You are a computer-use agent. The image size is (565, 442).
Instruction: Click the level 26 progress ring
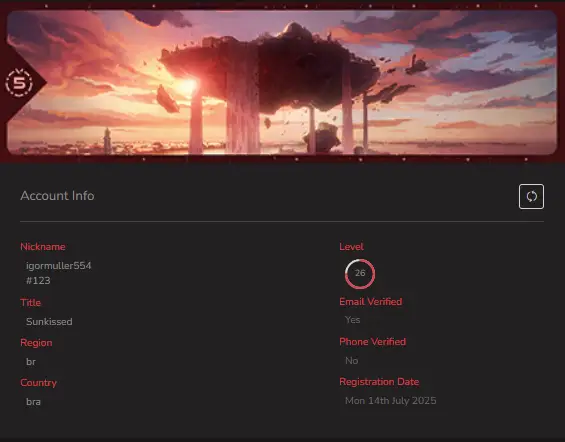point(360,274)
